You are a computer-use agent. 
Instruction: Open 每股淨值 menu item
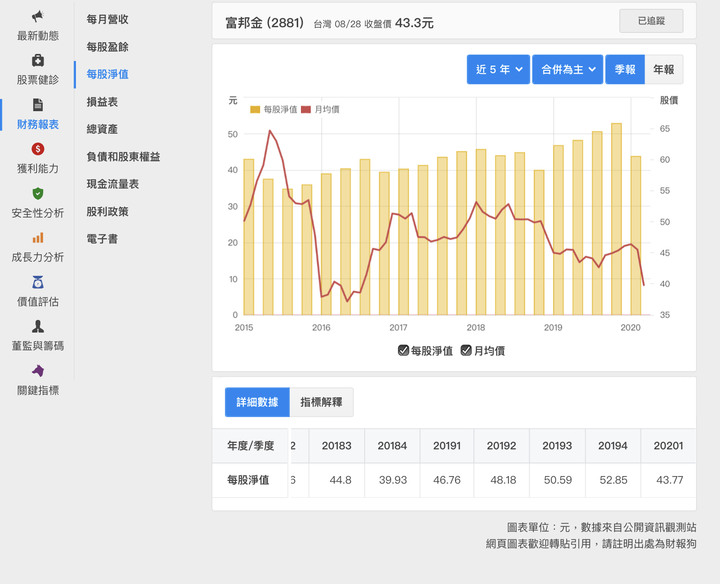click(107, 74)
